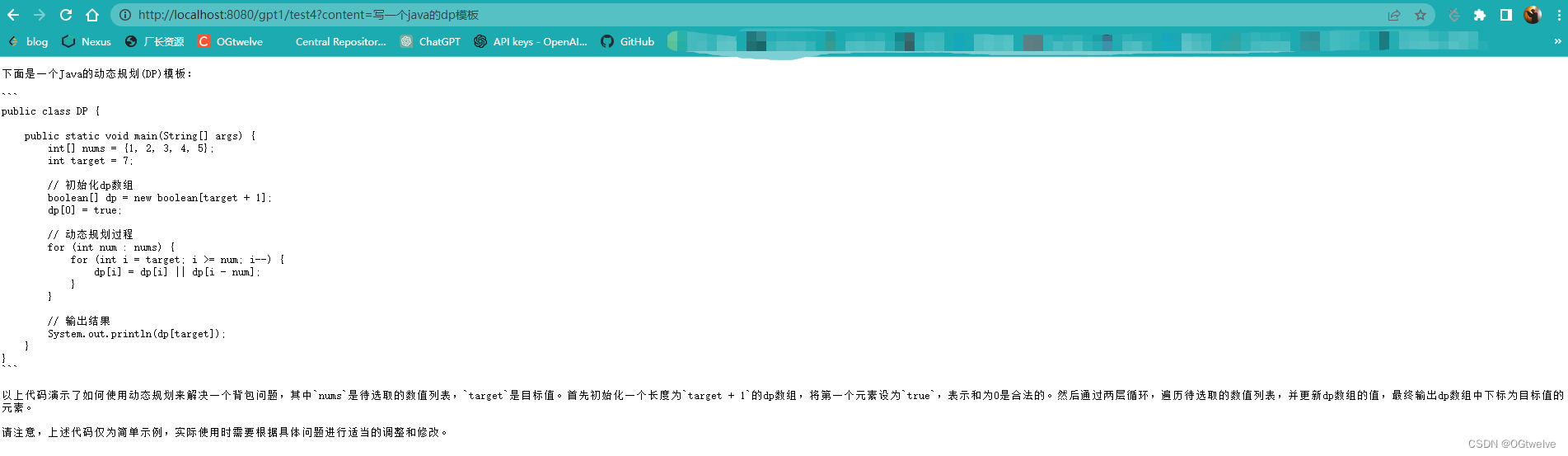The image size is (1568, 456).
Task: Open the browser home page
Action: 92,15
